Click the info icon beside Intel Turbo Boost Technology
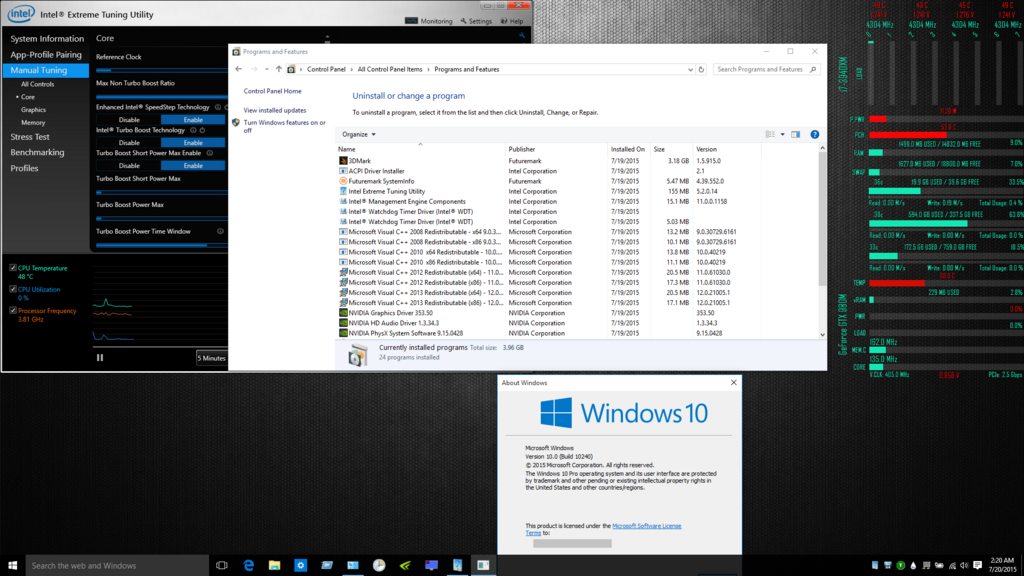 [x=193, y=130]
